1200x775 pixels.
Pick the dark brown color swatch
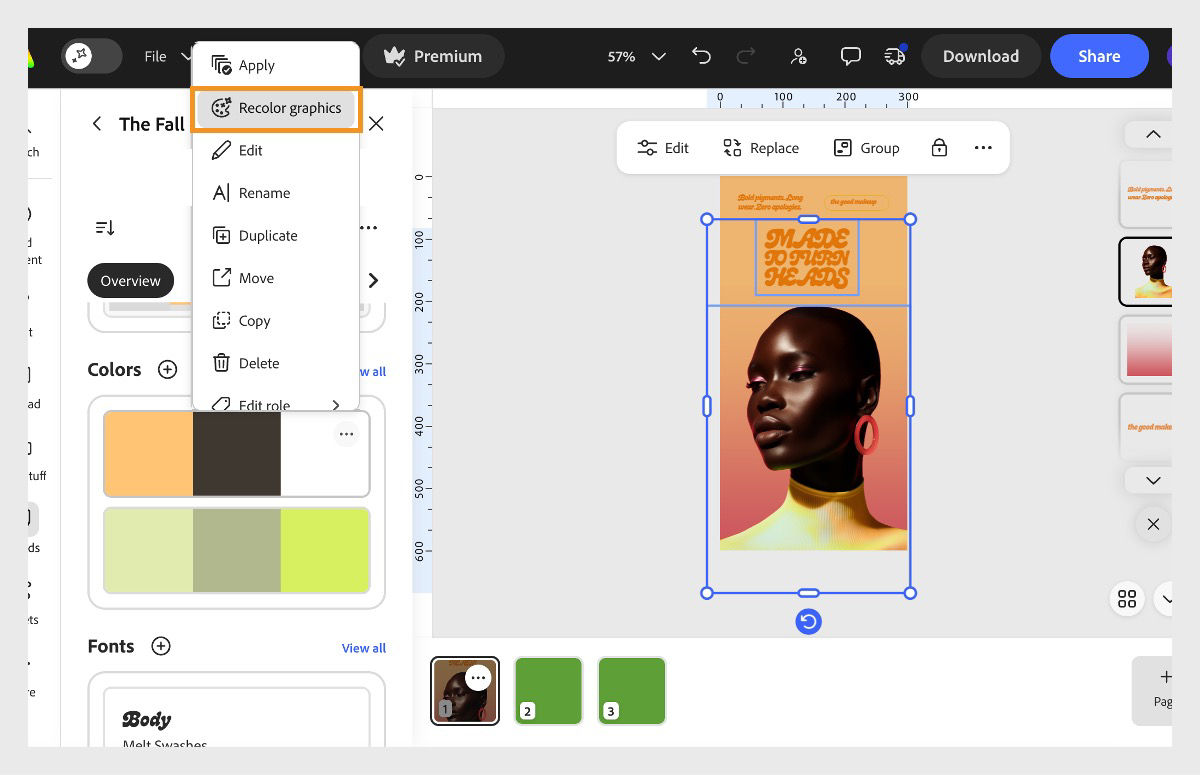tap(237, 453)
